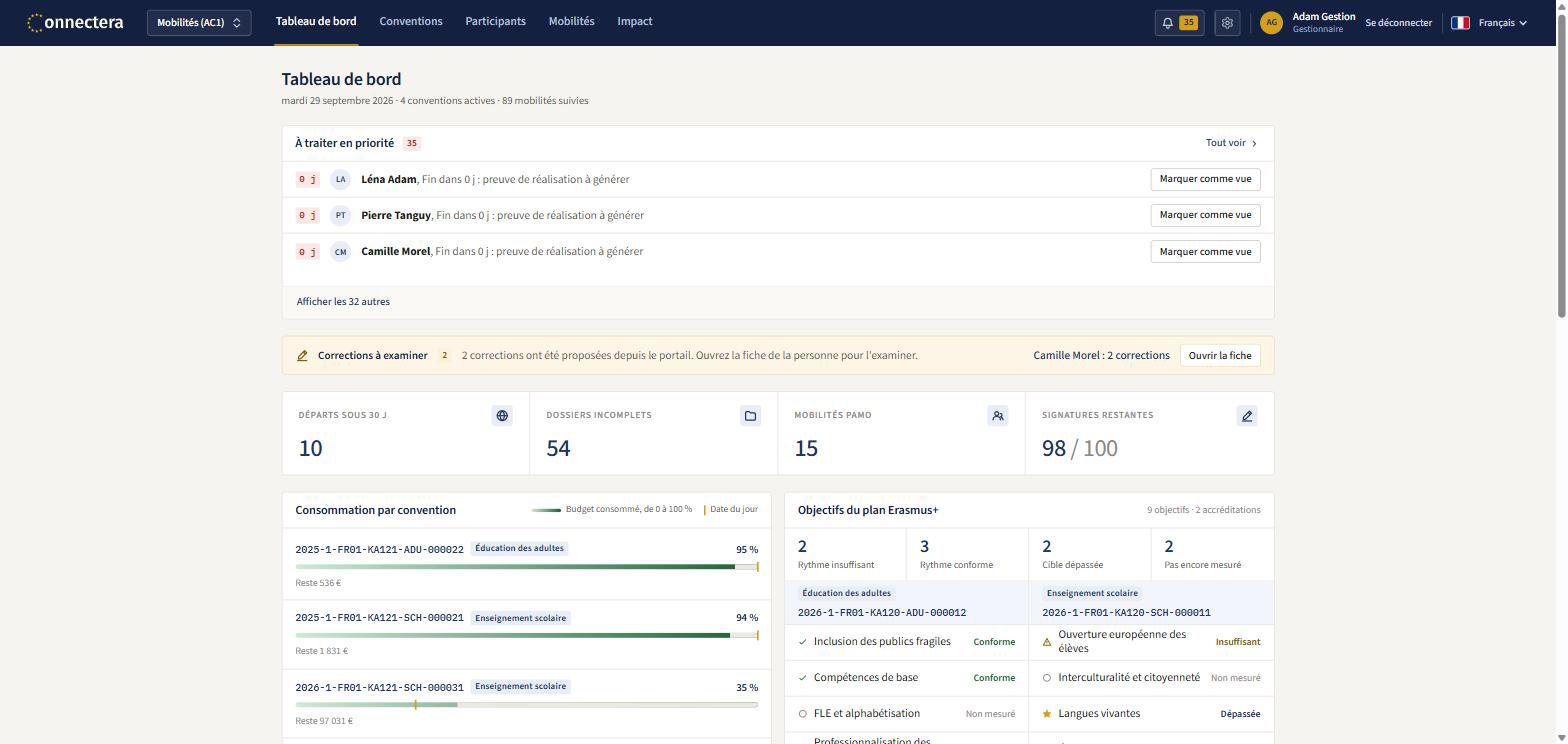Click the pencil icon beside Corrections à examiner

pyautogui.click(x=302, y=355)
